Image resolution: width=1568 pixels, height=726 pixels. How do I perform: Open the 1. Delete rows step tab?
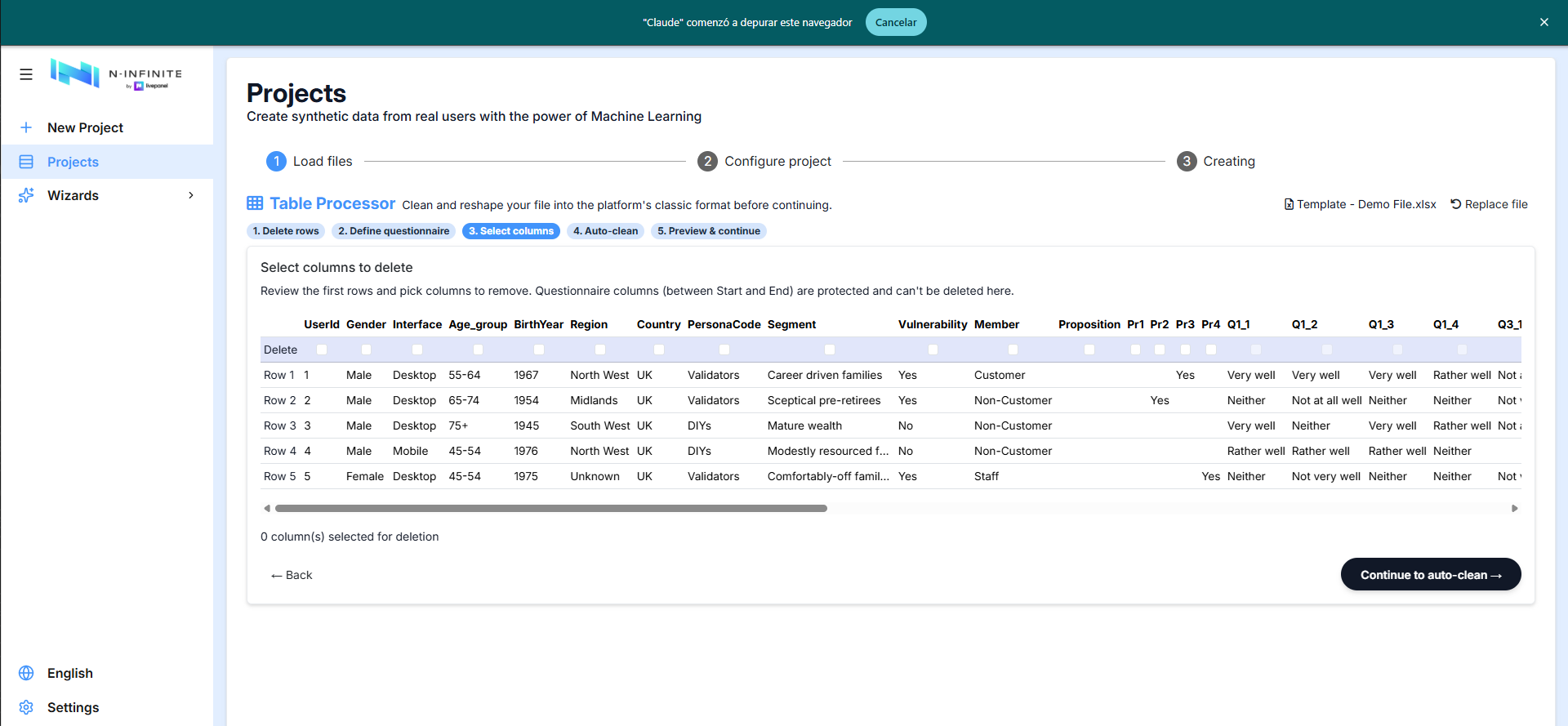[x=286, y=231]
